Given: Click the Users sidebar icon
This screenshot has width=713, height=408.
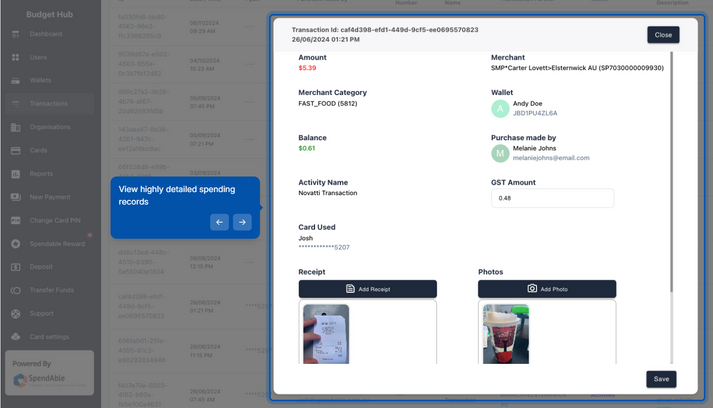Looking at the screenshot, I should (15, 57).
